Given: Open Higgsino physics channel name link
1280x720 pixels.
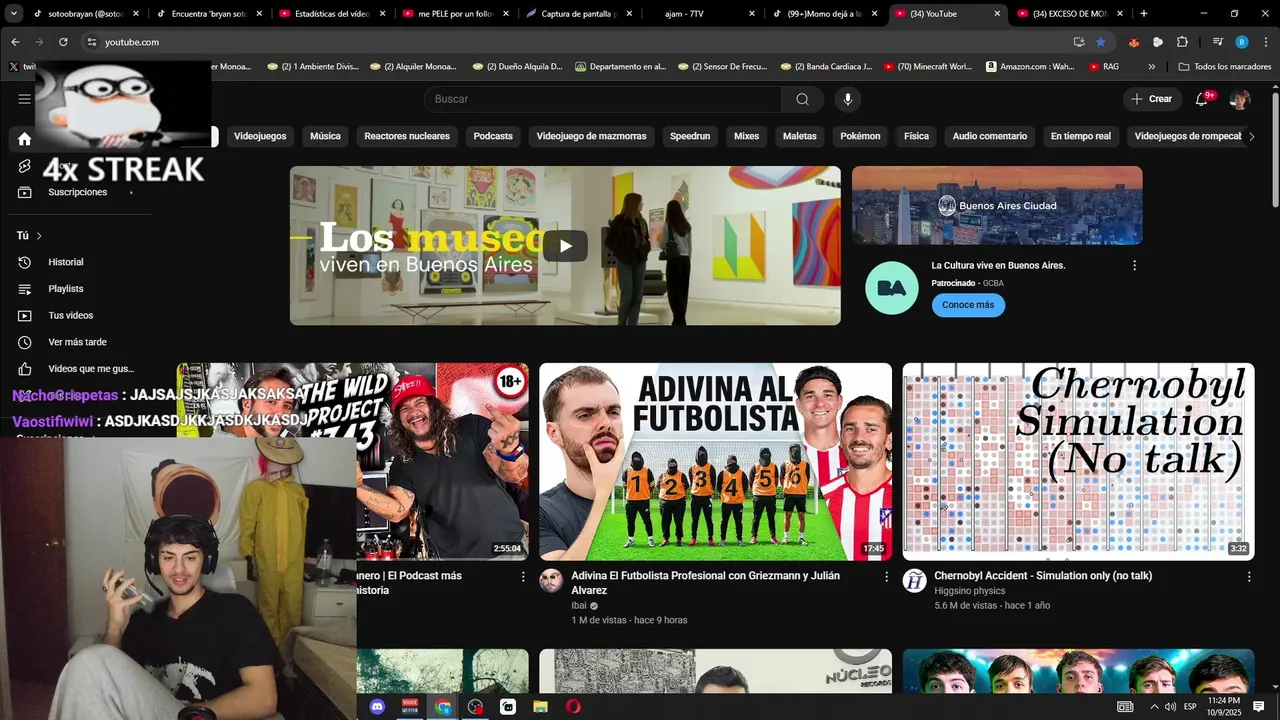Looking at the screenshot, I should [x=970, y=591].
